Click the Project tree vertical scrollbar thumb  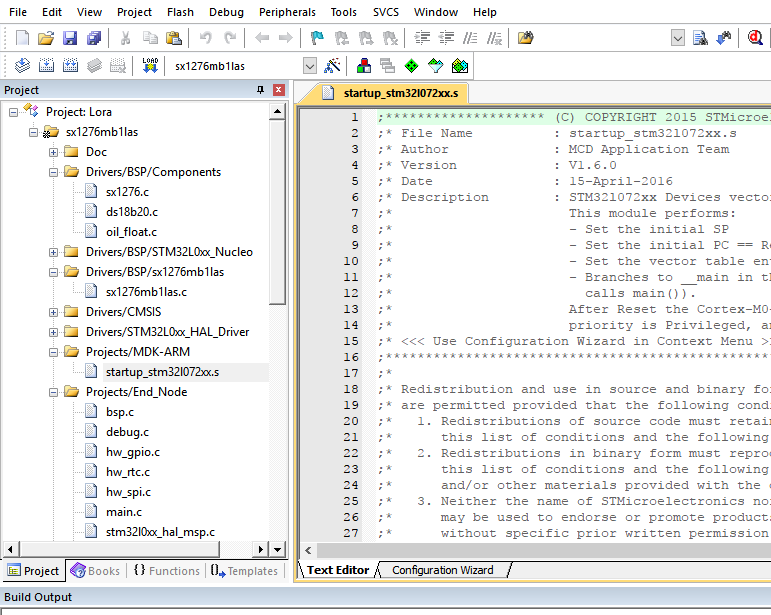pos(278,212)
